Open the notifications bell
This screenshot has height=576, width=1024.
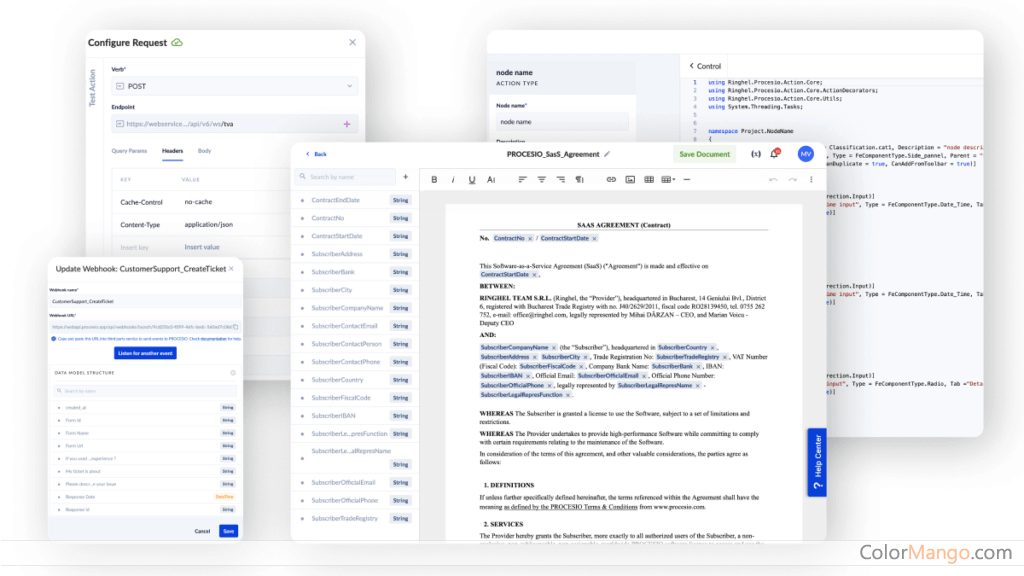(x=774, y=154)
